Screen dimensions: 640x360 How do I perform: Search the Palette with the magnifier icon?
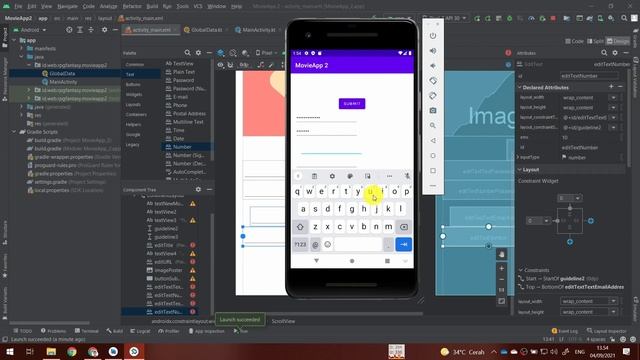click(187, 53)
